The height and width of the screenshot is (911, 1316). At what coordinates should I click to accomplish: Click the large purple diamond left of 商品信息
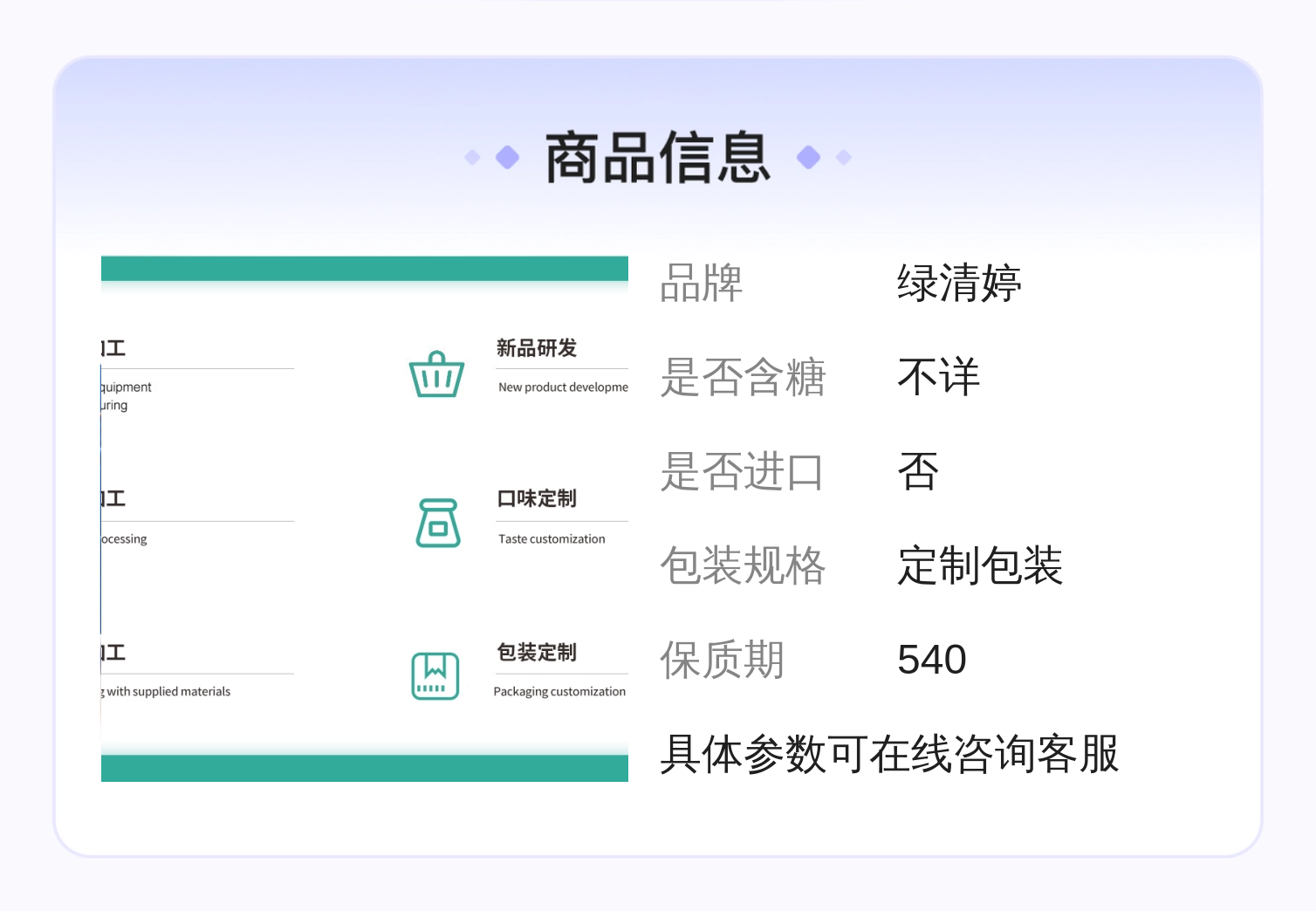507,157
